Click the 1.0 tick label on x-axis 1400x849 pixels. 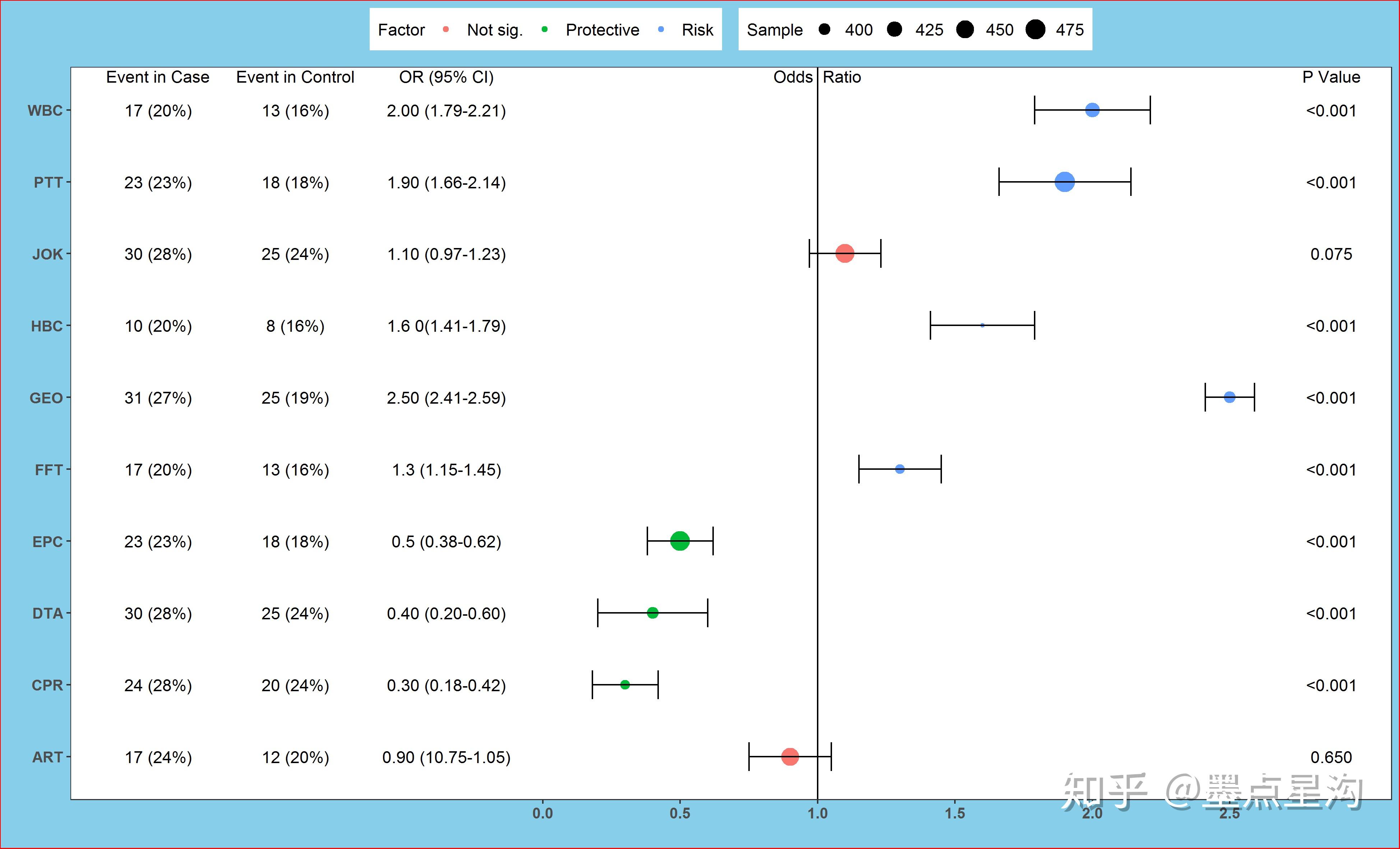pos(817,814)
